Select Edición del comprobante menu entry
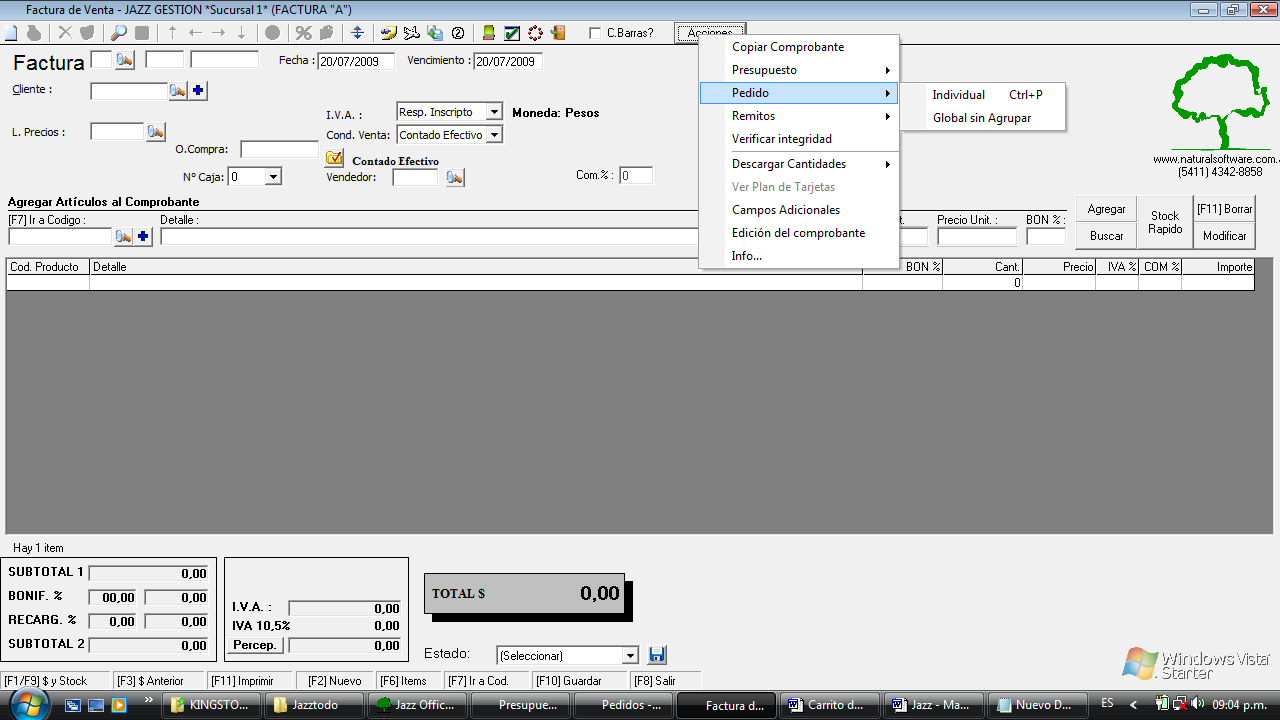The image size is (1280, 720). pos(799,233)
